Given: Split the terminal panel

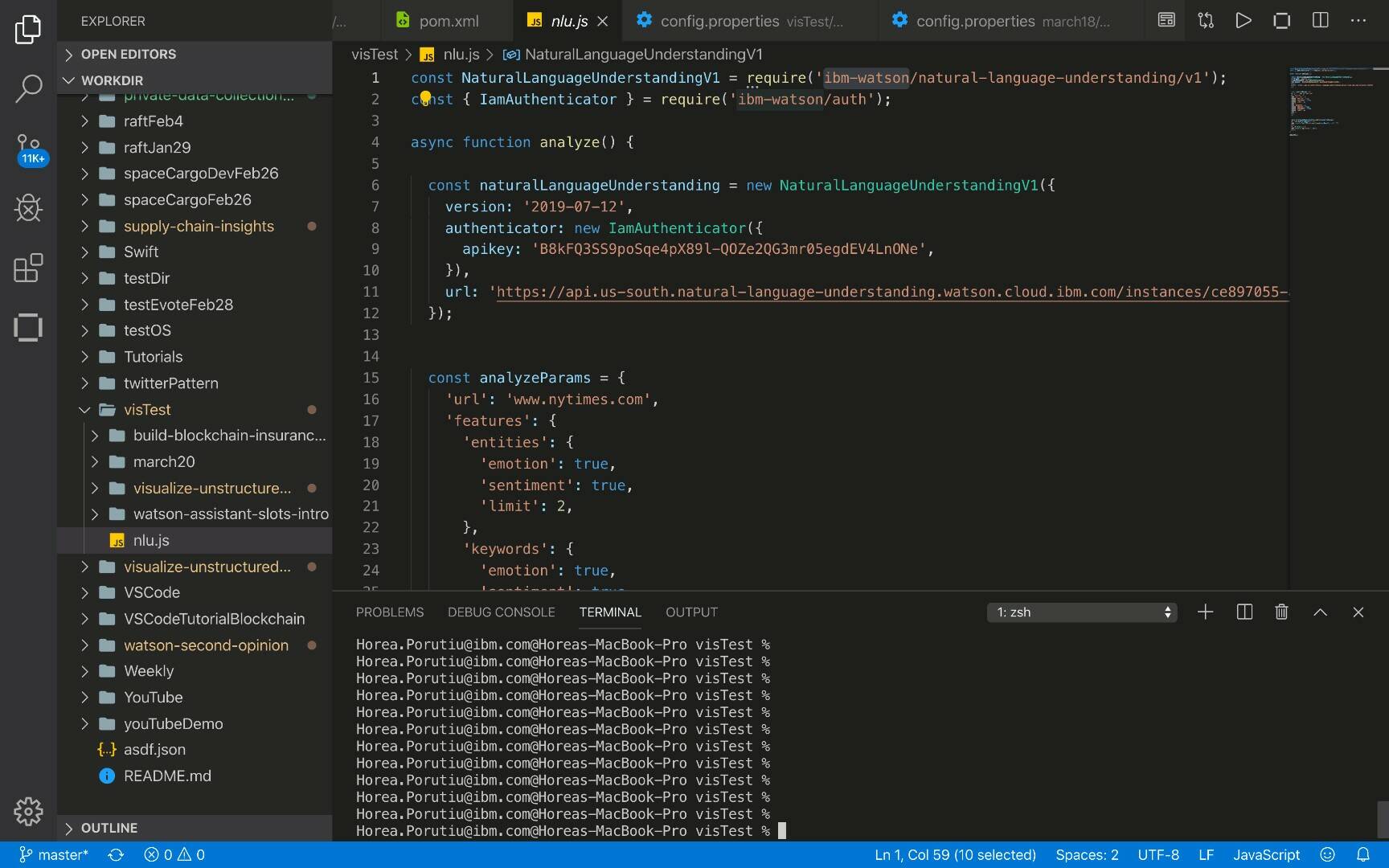Looking at the screenshot, I should pos(1244,612).
